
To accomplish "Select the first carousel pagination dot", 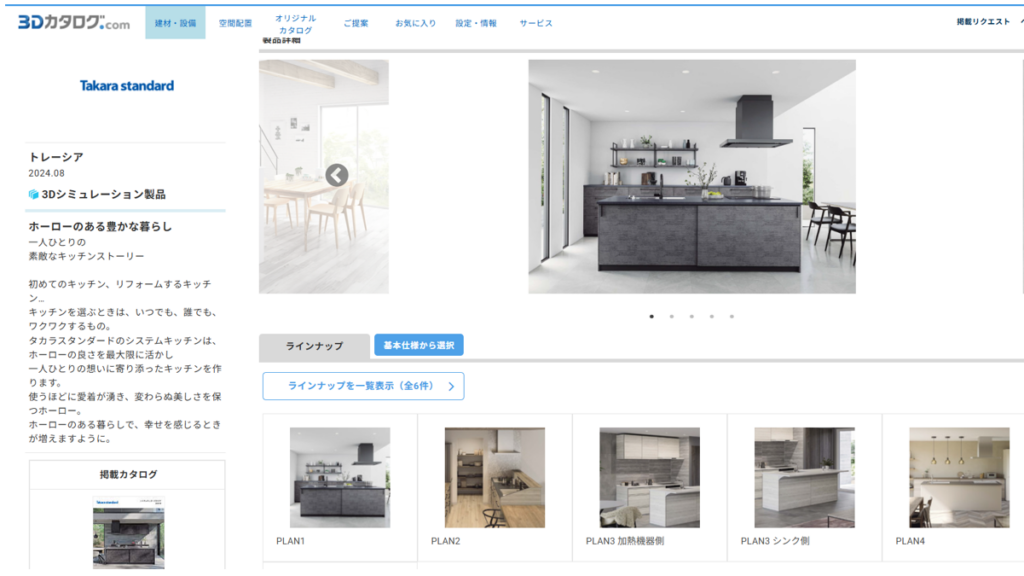I will pyautogui.click(x=652, y=316).
